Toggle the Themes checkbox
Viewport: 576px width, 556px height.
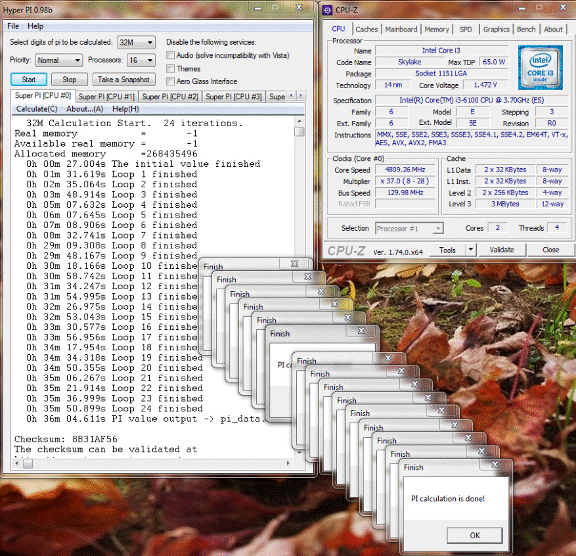(170, 69)
